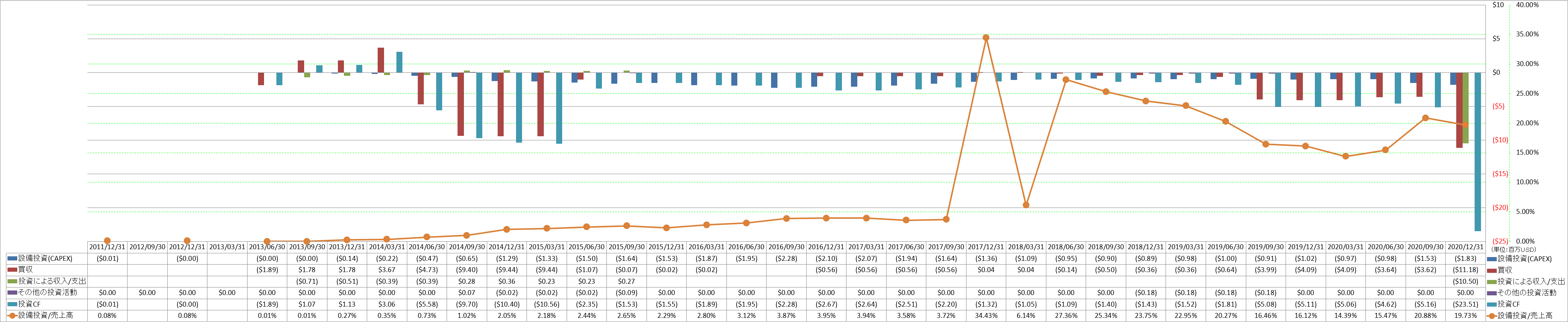1568x322 pixels.
Task: Select the 設備投資/売上高 row label in the table
Action: click(46, 315)
